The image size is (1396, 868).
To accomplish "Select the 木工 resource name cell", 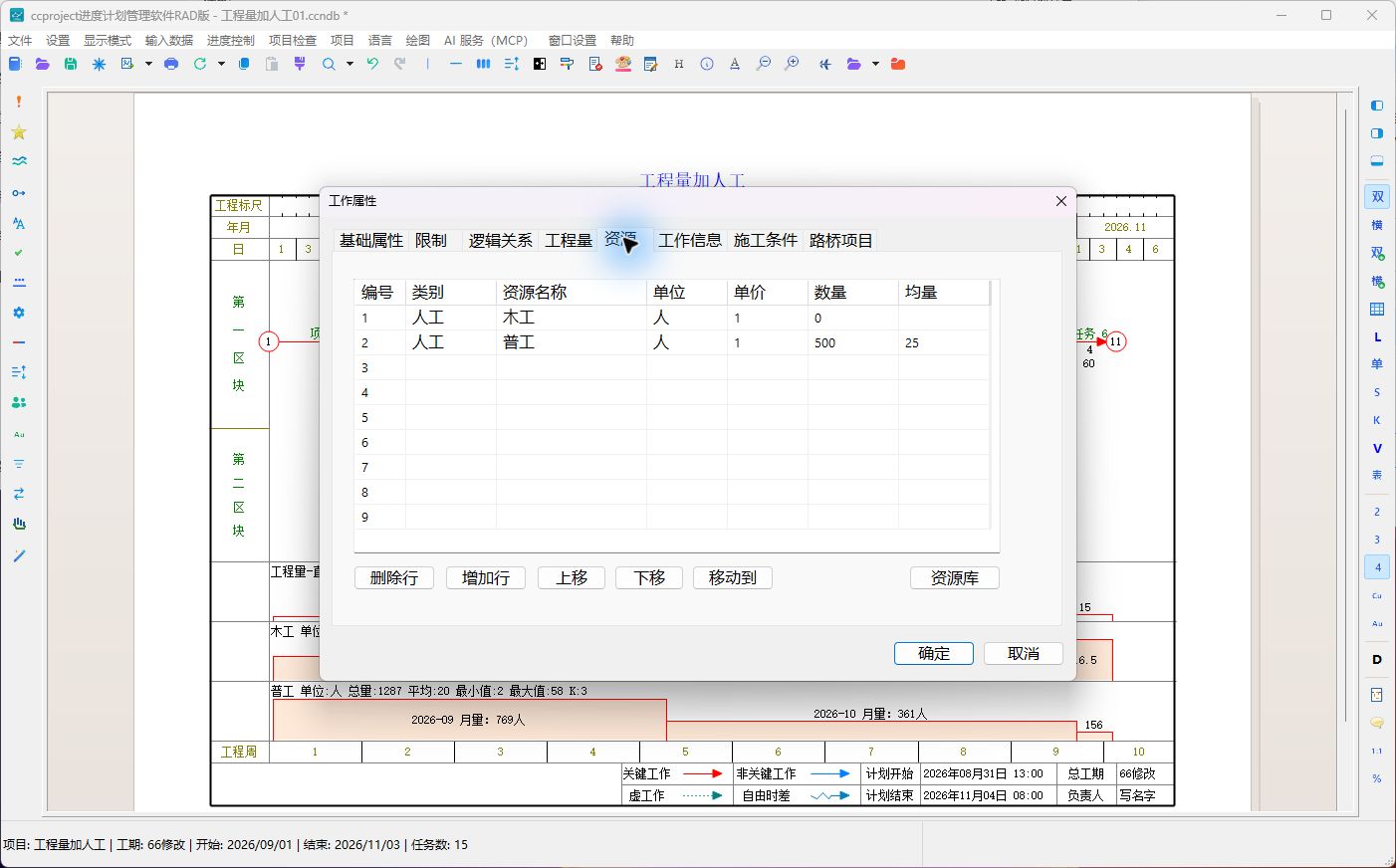I will (572, 318).
